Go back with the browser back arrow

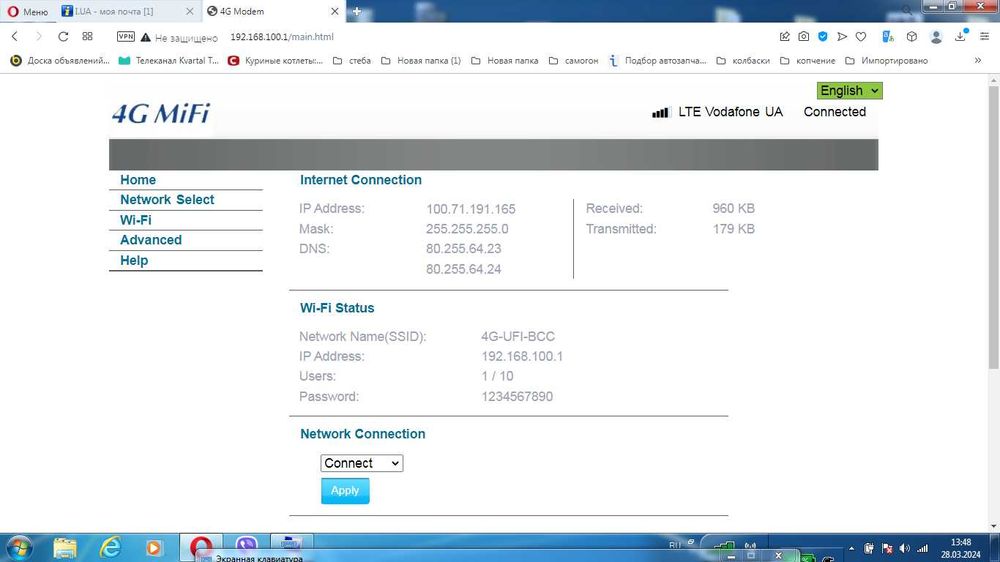tap(15, 36)
